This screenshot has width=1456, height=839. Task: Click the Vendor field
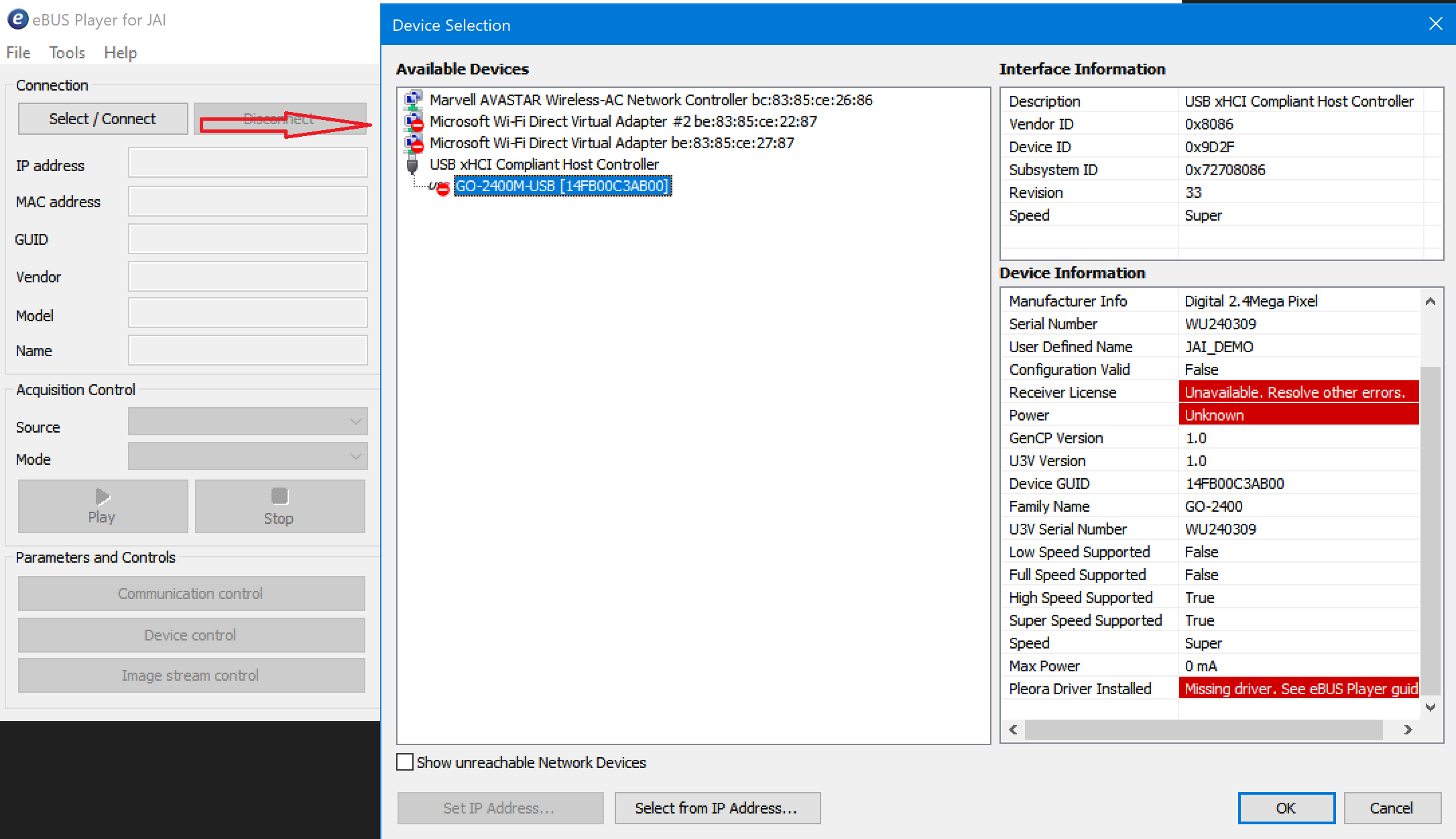[x=248, y=276]
